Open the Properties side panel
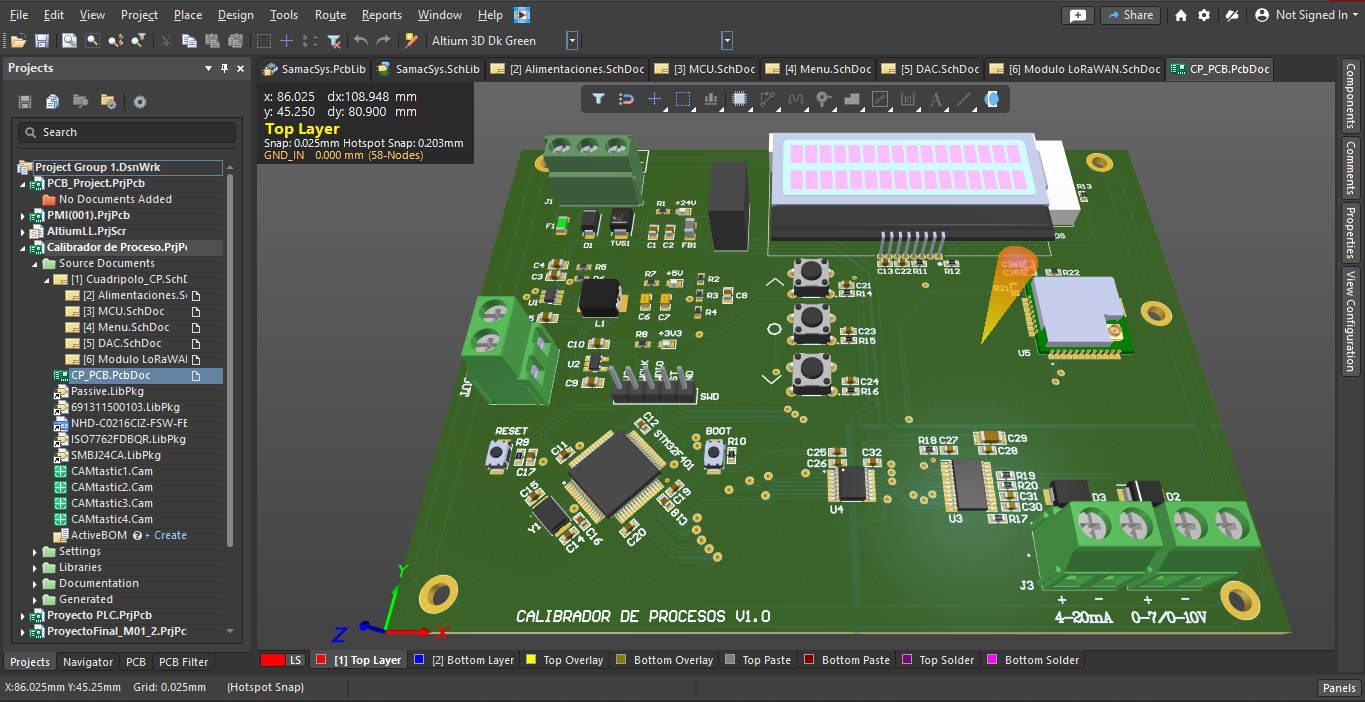 point(1350,232)
